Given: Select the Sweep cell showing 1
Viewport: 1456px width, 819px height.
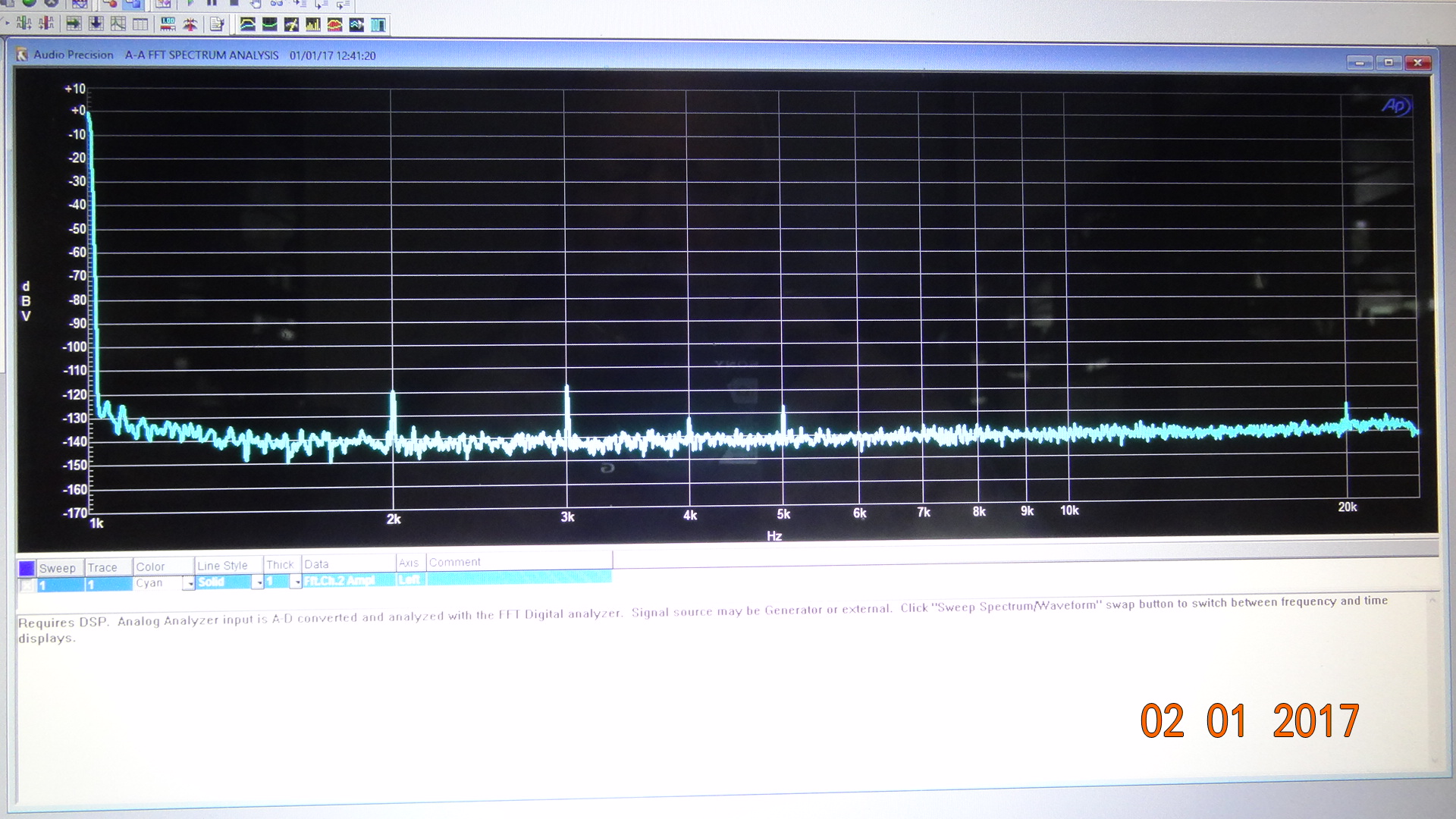Looking at the screenshot, I should 61,585.
